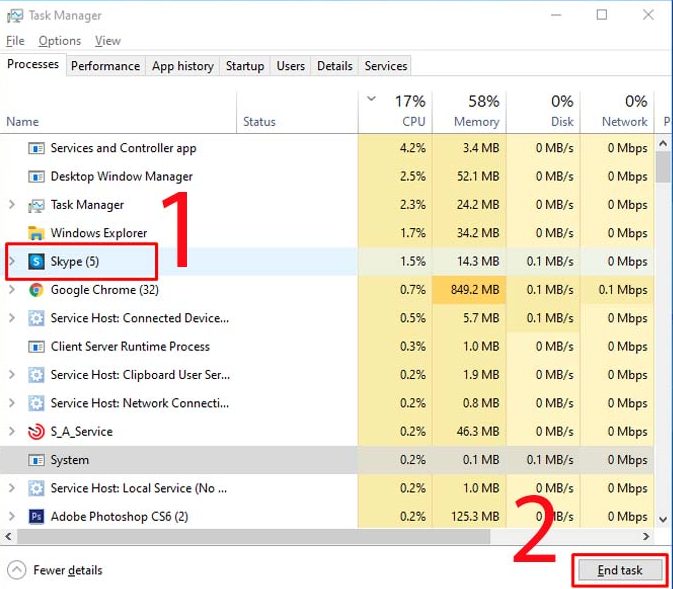
Task: Expand the Skype (5) process group
Action: pos(12,262)
